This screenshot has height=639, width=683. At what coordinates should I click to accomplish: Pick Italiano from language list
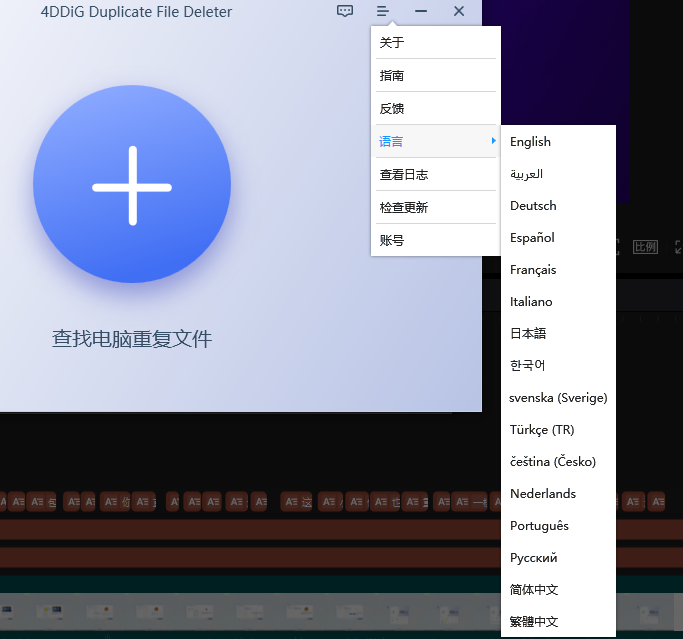(x=558, y=302)
